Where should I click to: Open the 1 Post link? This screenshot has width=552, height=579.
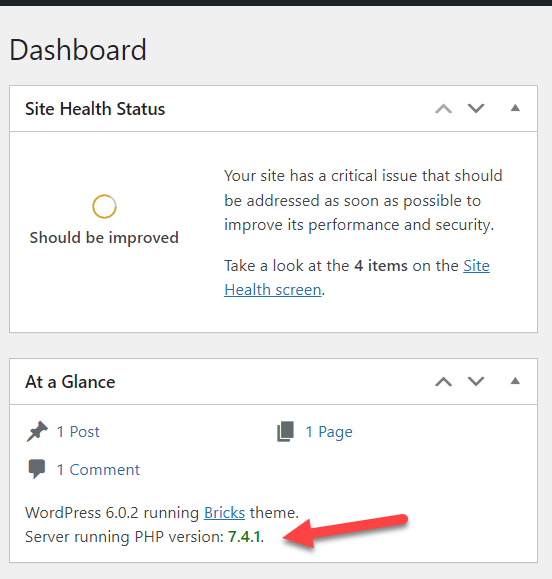click(78, 431)
